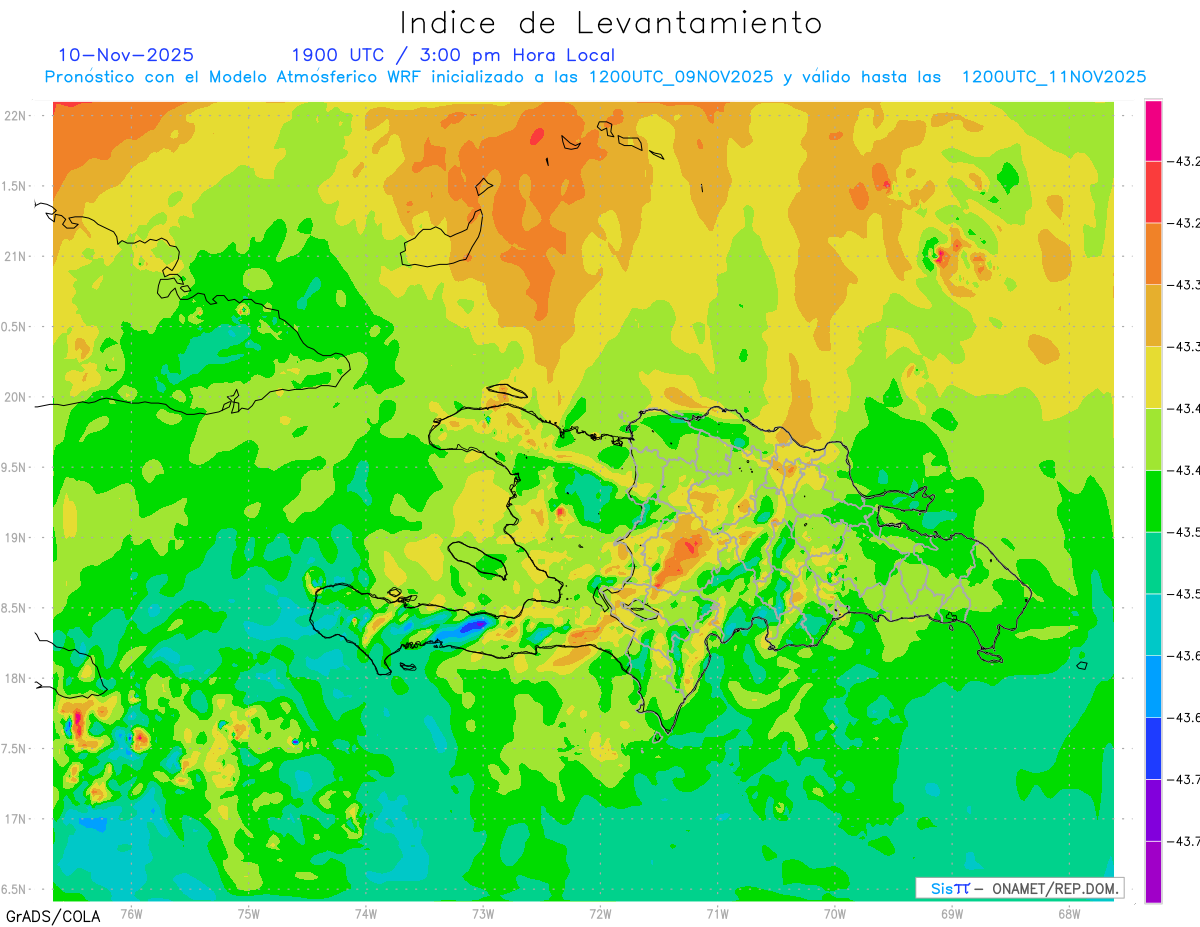The image size is (1200, 927).
Task: Click the "76W" longitude label
Action: (x=131, y=914)
